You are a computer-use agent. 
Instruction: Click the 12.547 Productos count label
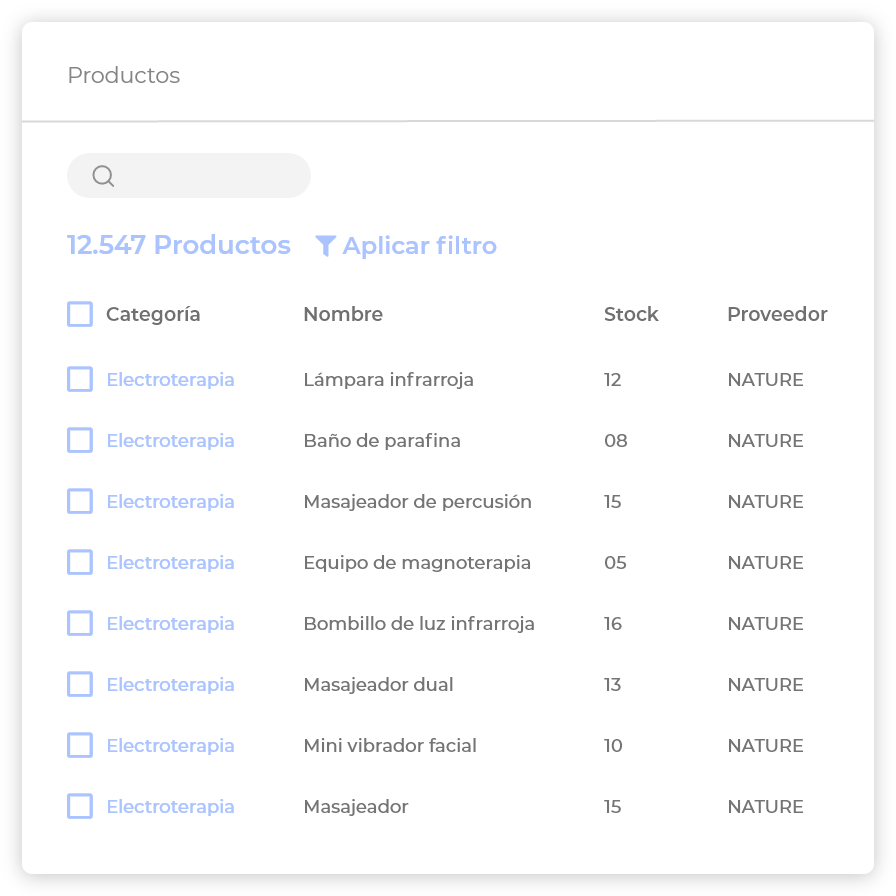click(179, 246)
